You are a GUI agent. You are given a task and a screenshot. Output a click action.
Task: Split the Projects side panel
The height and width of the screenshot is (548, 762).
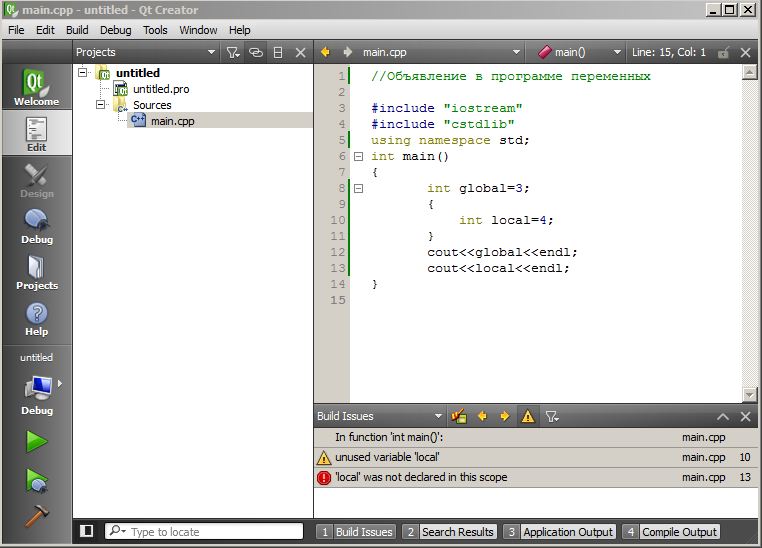[278, 52]
